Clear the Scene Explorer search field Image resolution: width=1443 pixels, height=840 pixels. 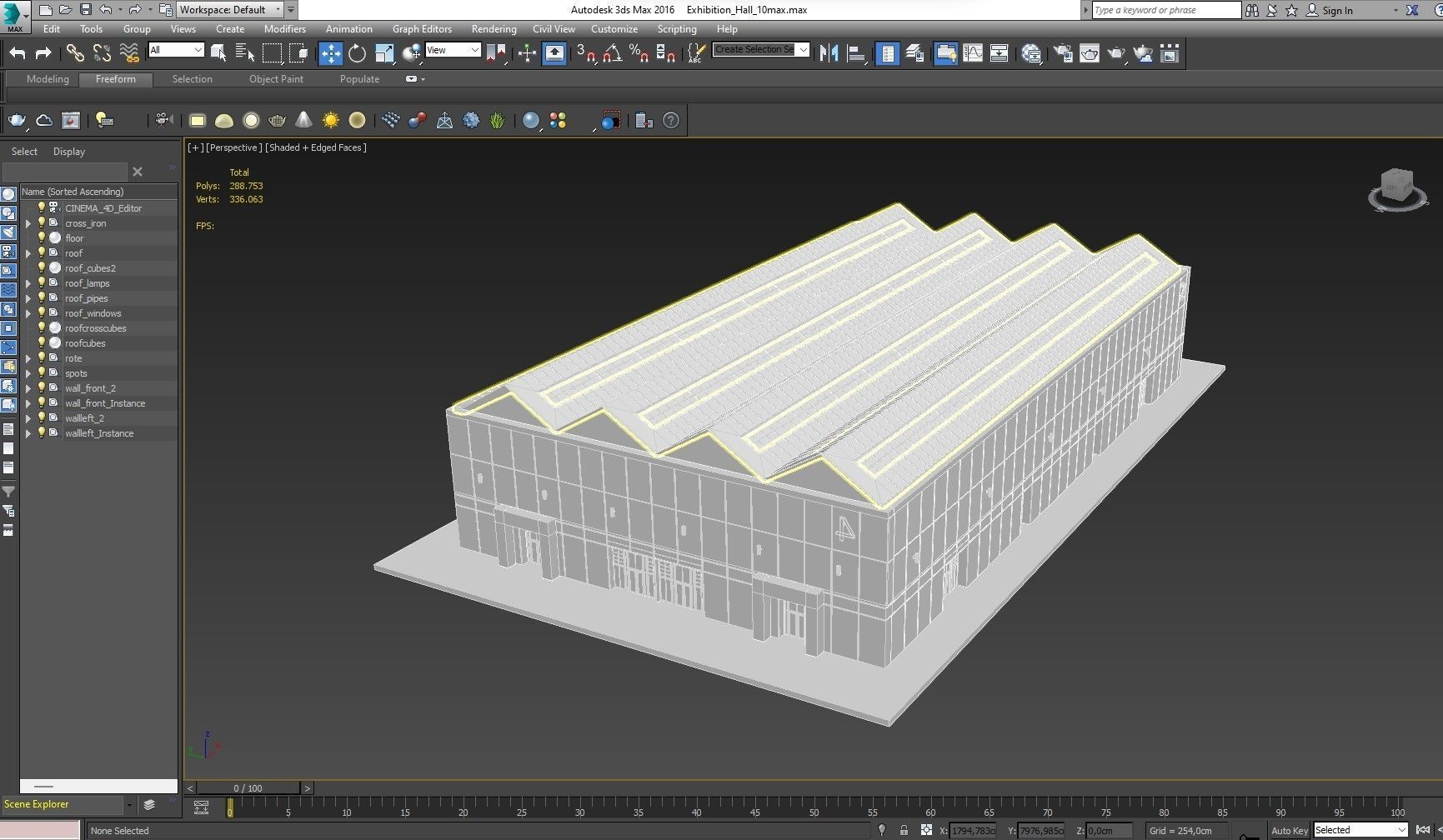138,172
